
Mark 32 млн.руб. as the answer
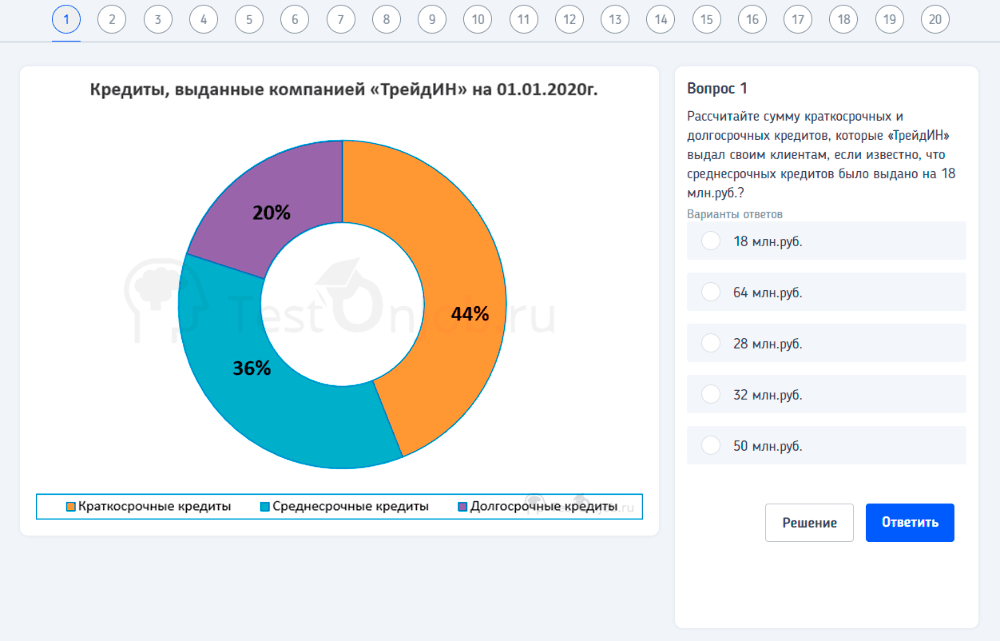tap(826, 394)
